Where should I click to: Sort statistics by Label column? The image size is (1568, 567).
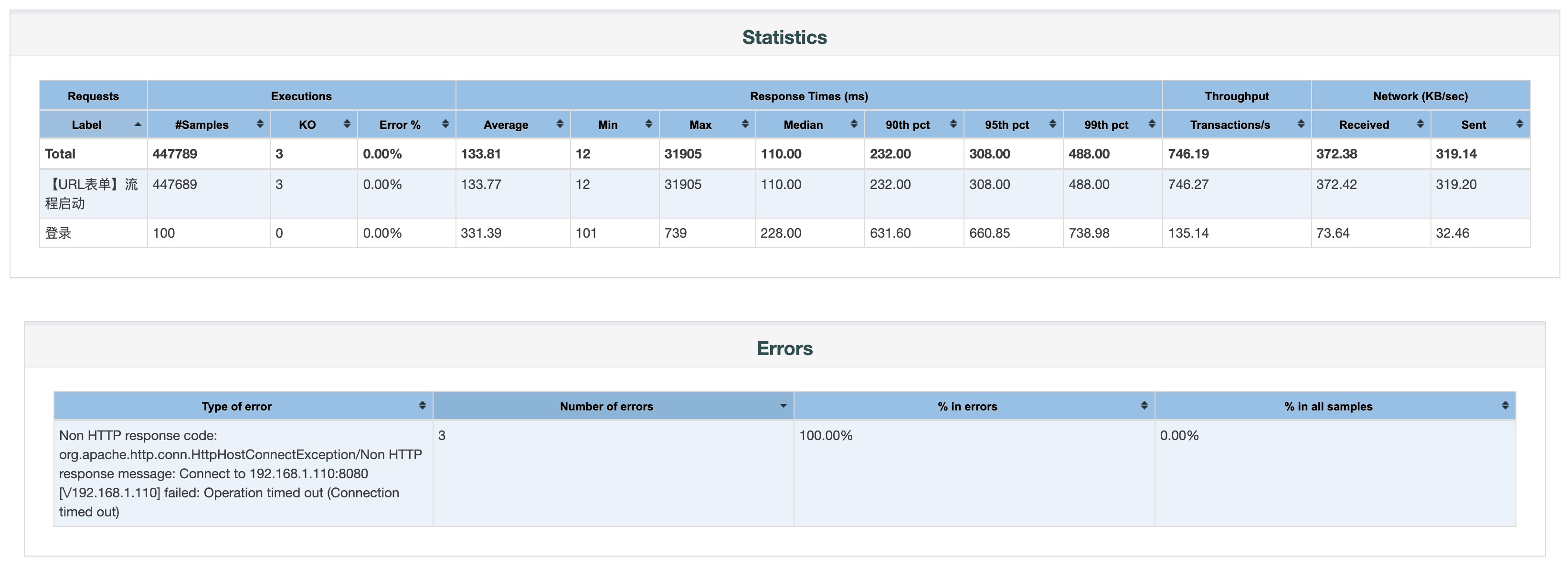point(93,125)
